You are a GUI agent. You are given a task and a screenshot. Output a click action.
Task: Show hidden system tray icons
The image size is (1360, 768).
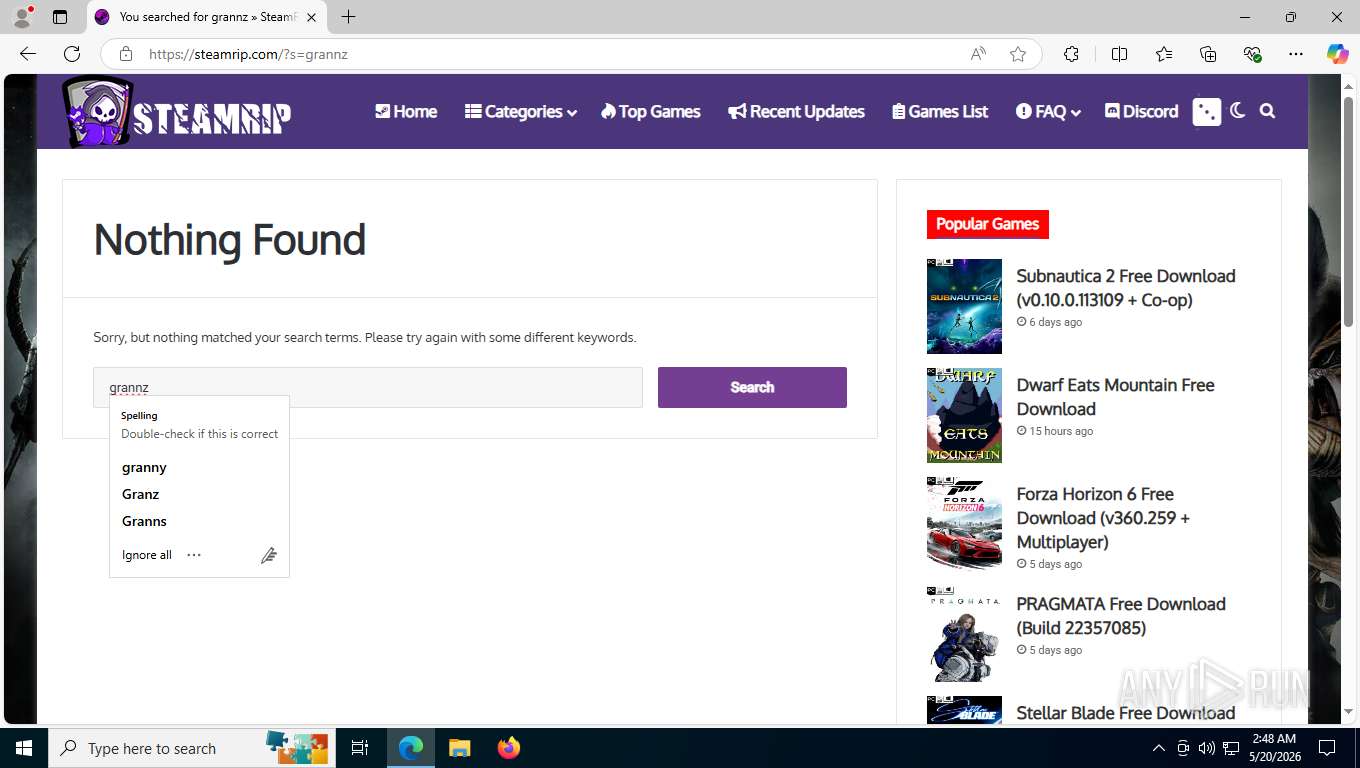pos(1158,748)
